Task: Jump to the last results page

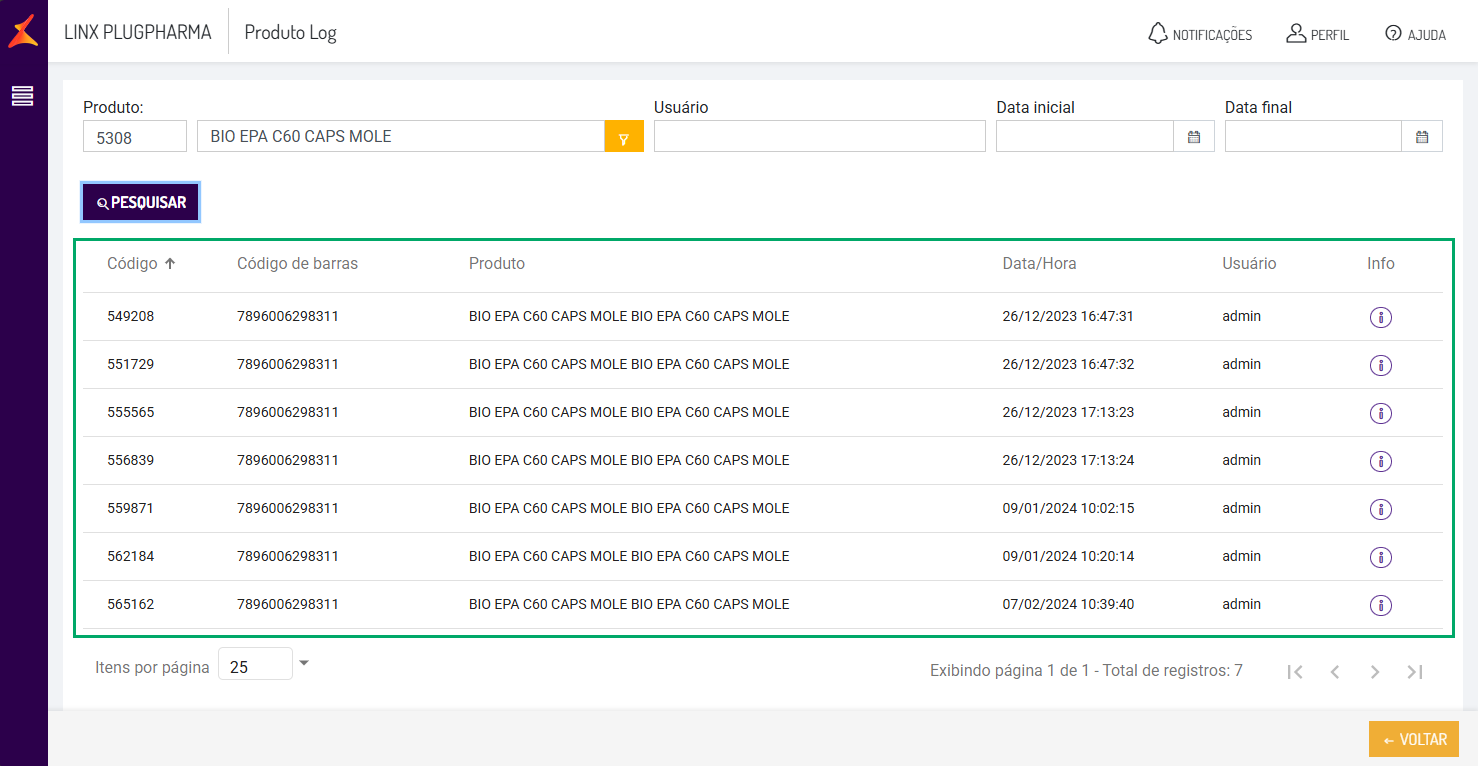Action: tap(1415, 672)
